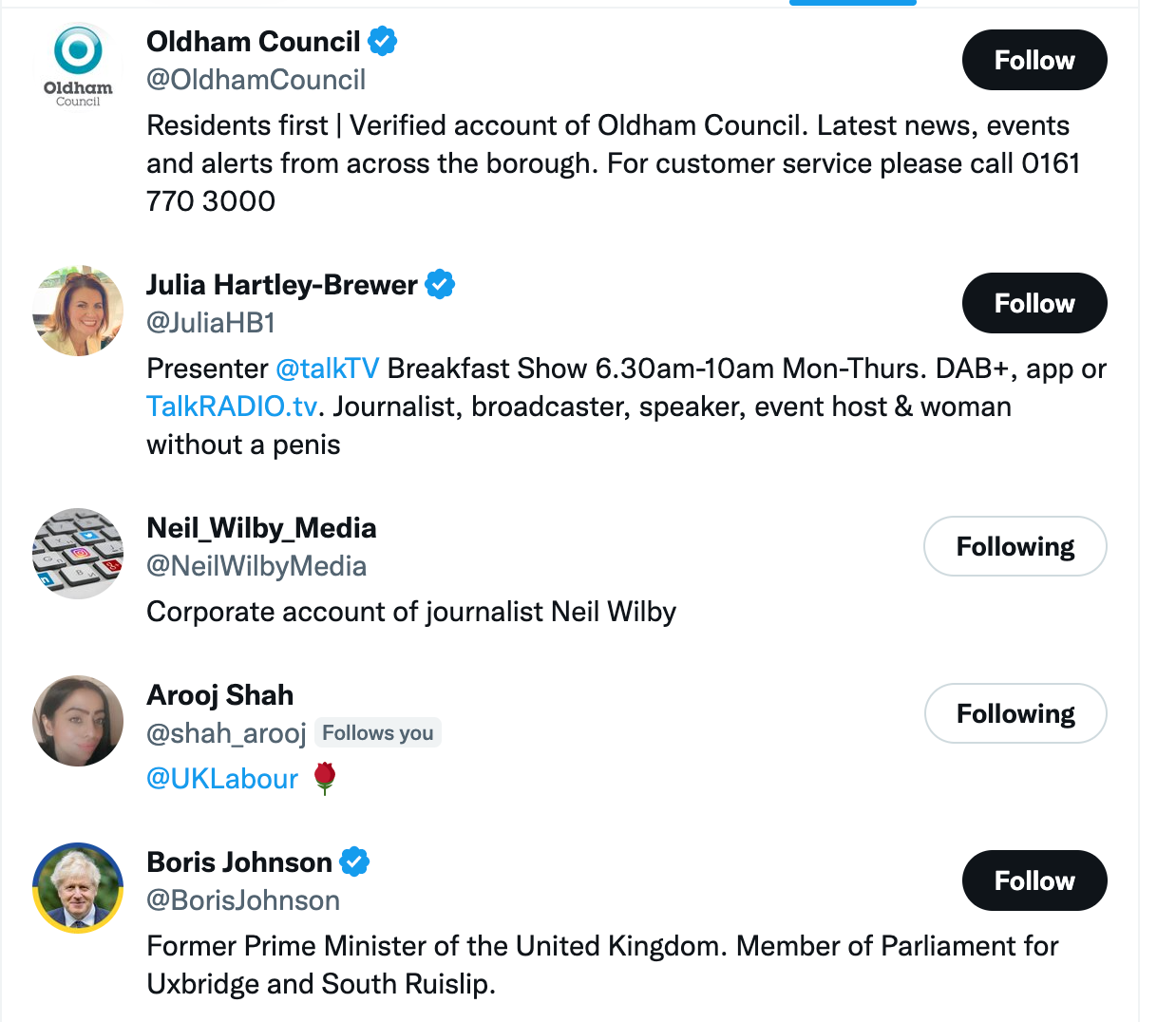The height and width of the screenshot is (1022, 1176).
Task: Click Julia Hartley-Brewer's profile photo
Action: (78, 311)
